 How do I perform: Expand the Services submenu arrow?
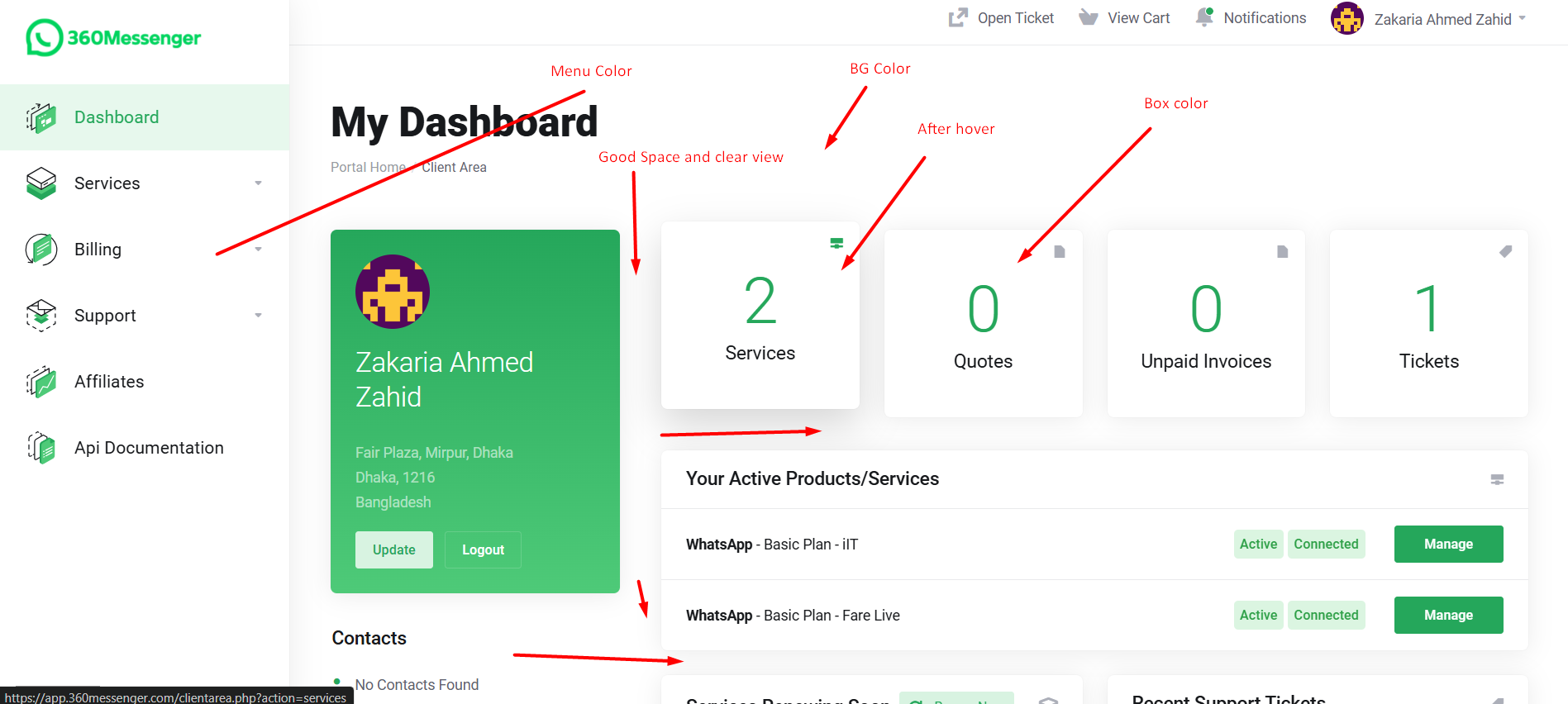259,183
